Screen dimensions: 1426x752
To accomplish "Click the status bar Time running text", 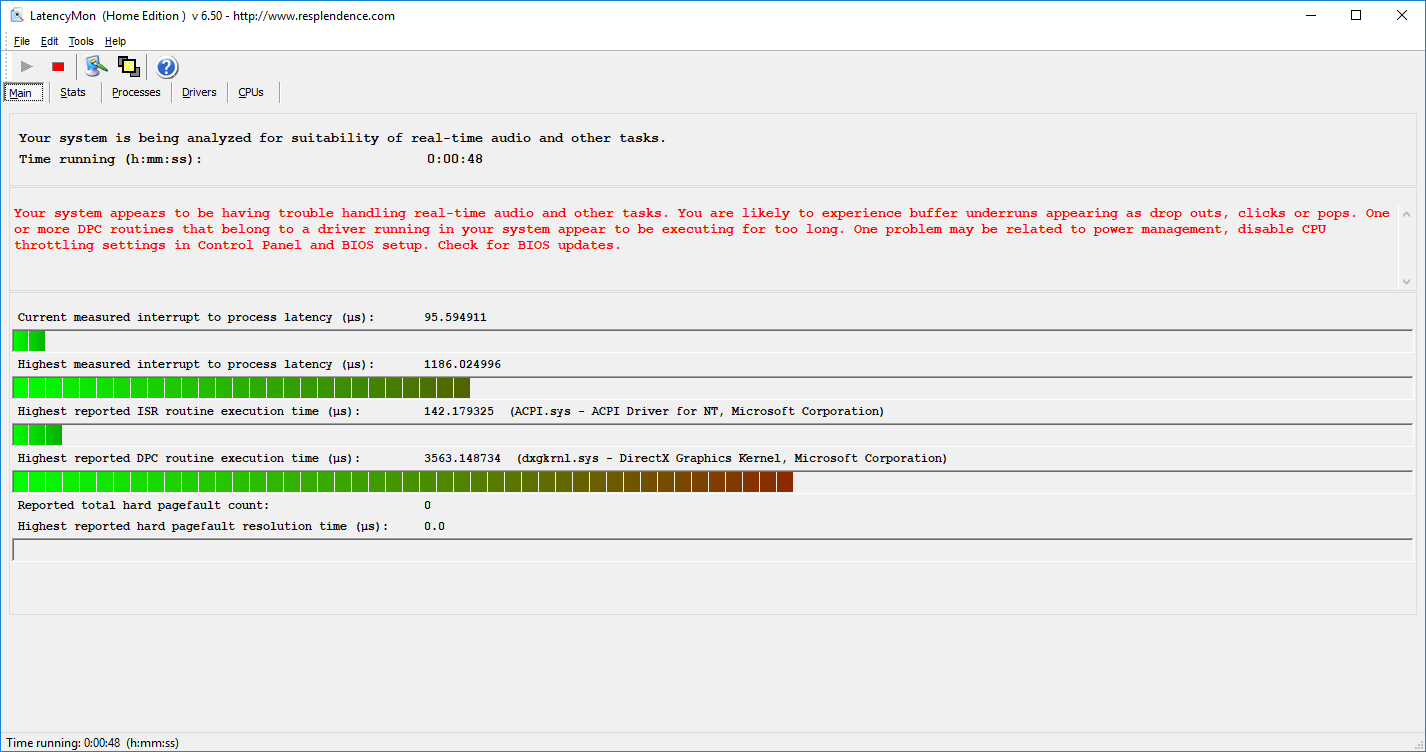I will (92, 743).
